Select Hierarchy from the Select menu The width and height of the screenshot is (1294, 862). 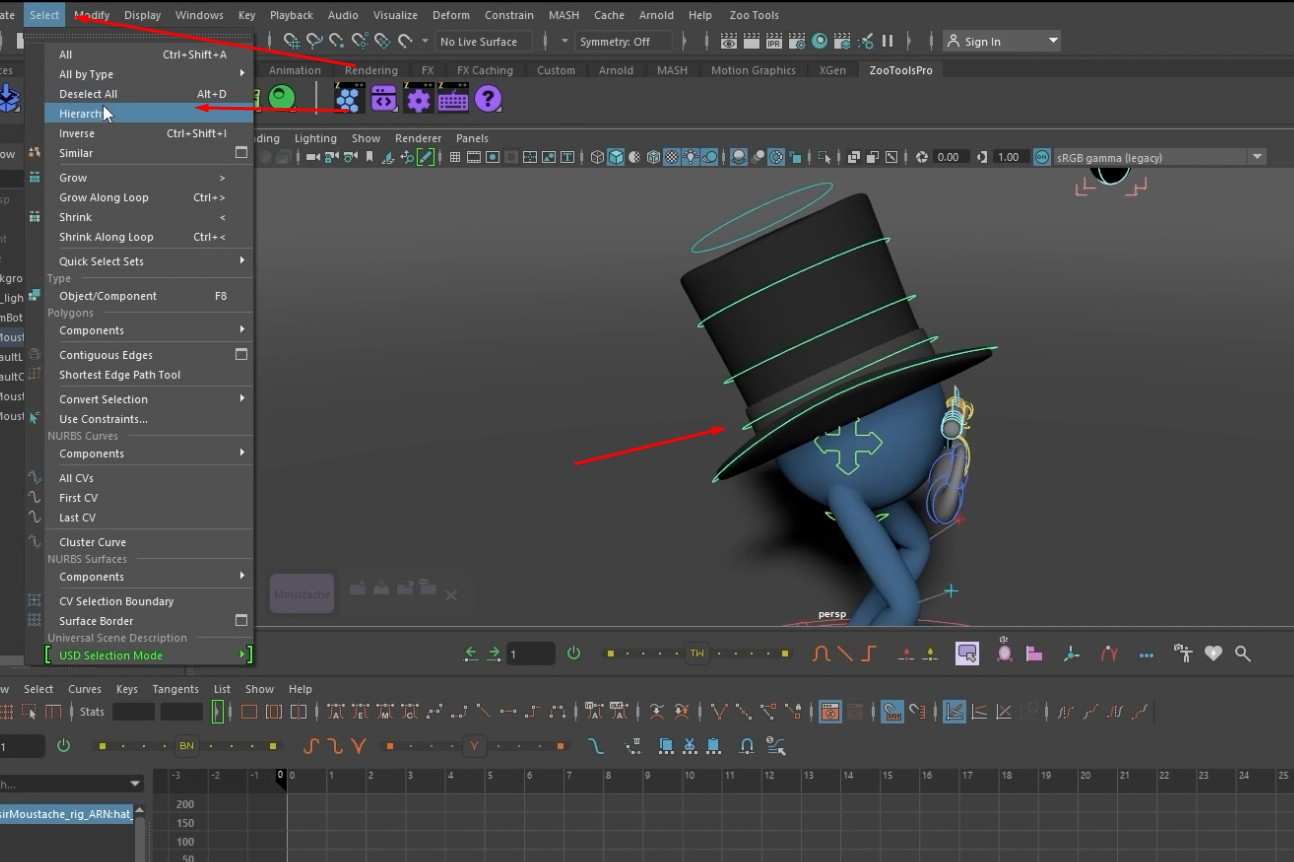(149, 113)
